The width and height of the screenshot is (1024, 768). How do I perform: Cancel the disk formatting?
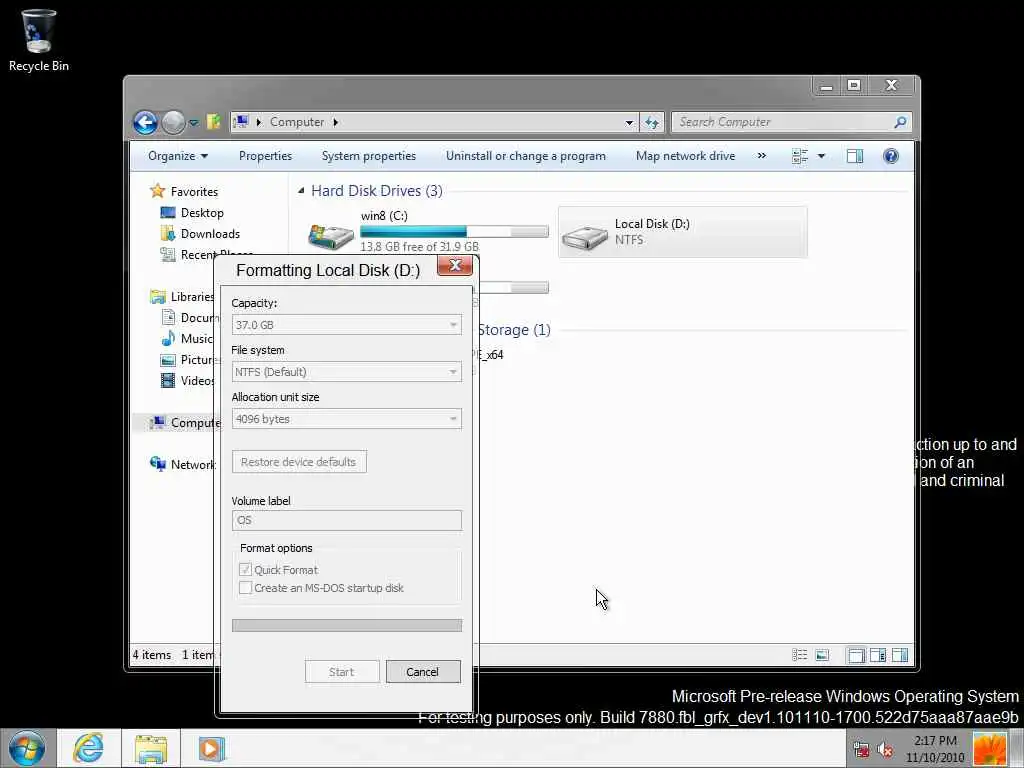(x=423, y=672)
